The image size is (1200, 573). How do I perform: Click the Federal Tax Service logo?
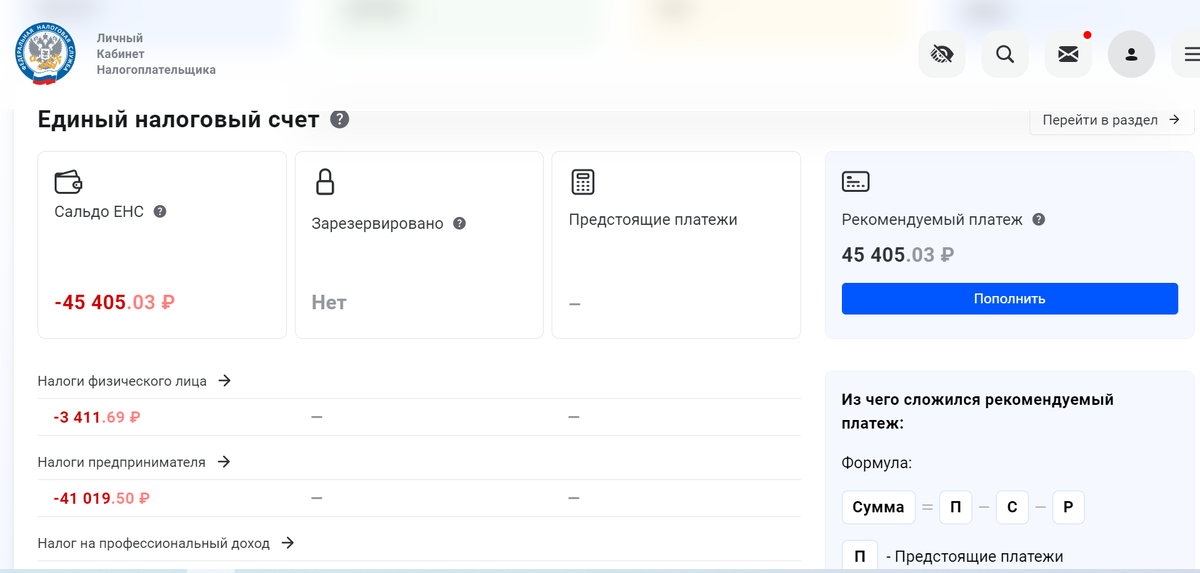(47, 54)
